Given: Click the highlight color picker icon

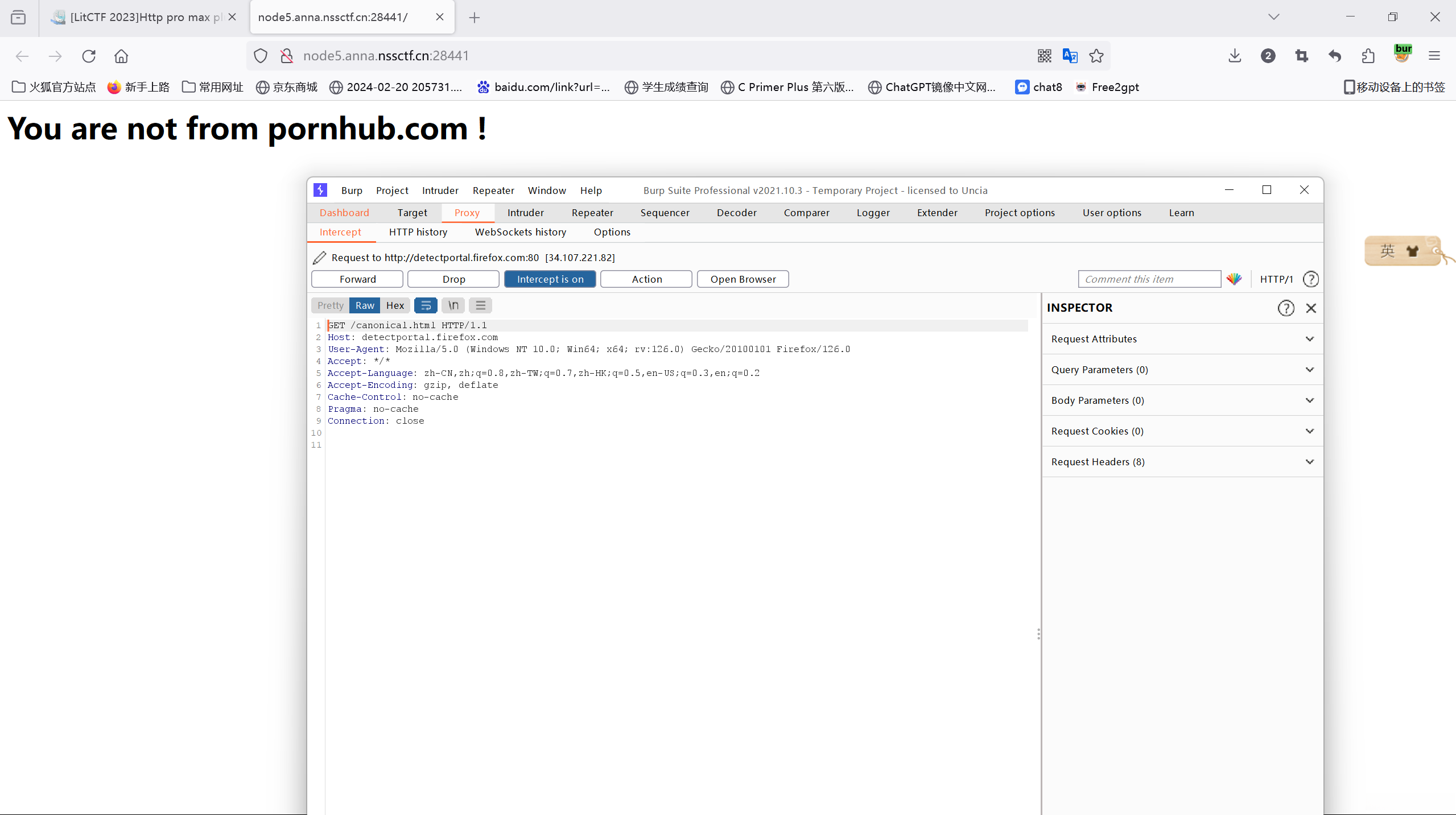Looking at the screenshot, I should click(1234, 279).
